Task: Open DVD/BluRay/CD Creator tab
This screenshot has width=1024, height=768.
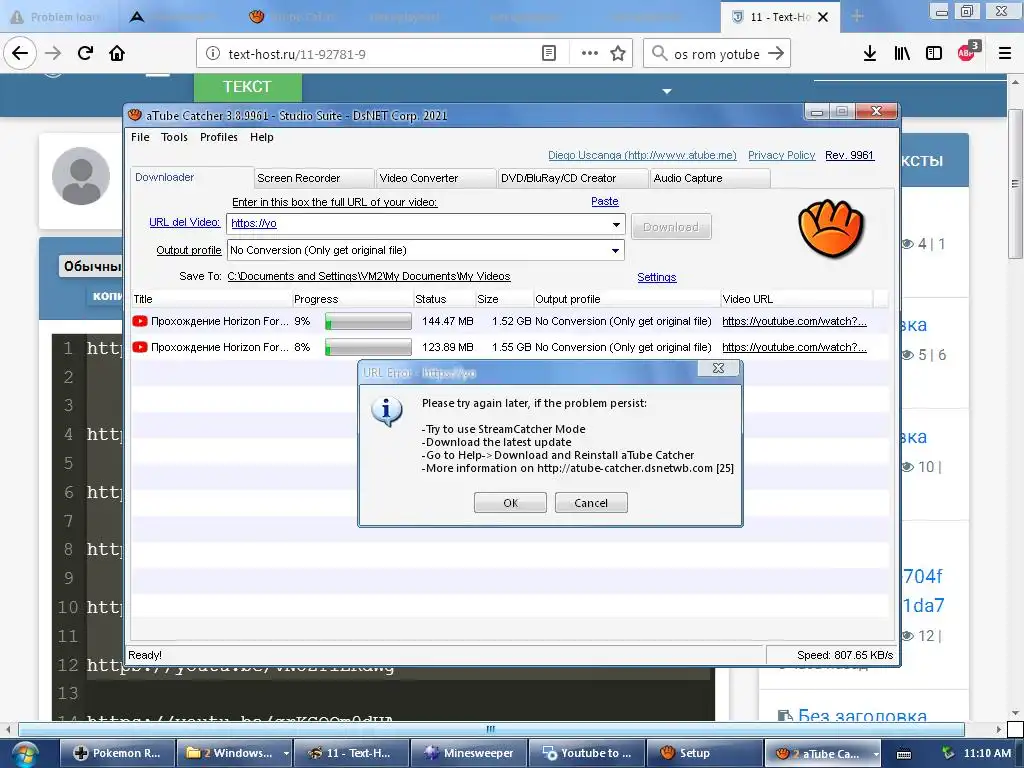Action: (x=573, y=178)
